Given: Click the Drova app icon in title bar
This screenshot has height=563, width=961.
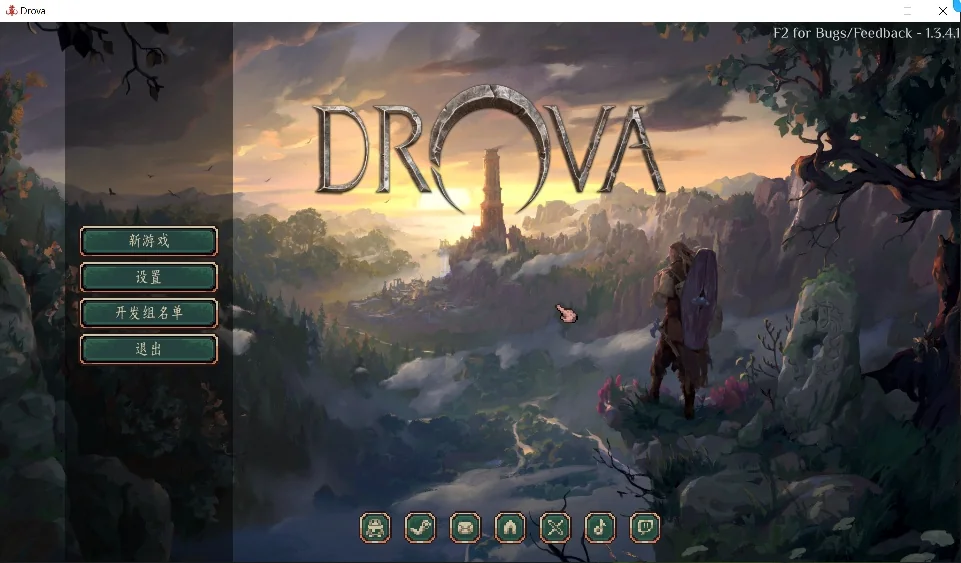Looking at the screenshot, I should coord(10,10).
